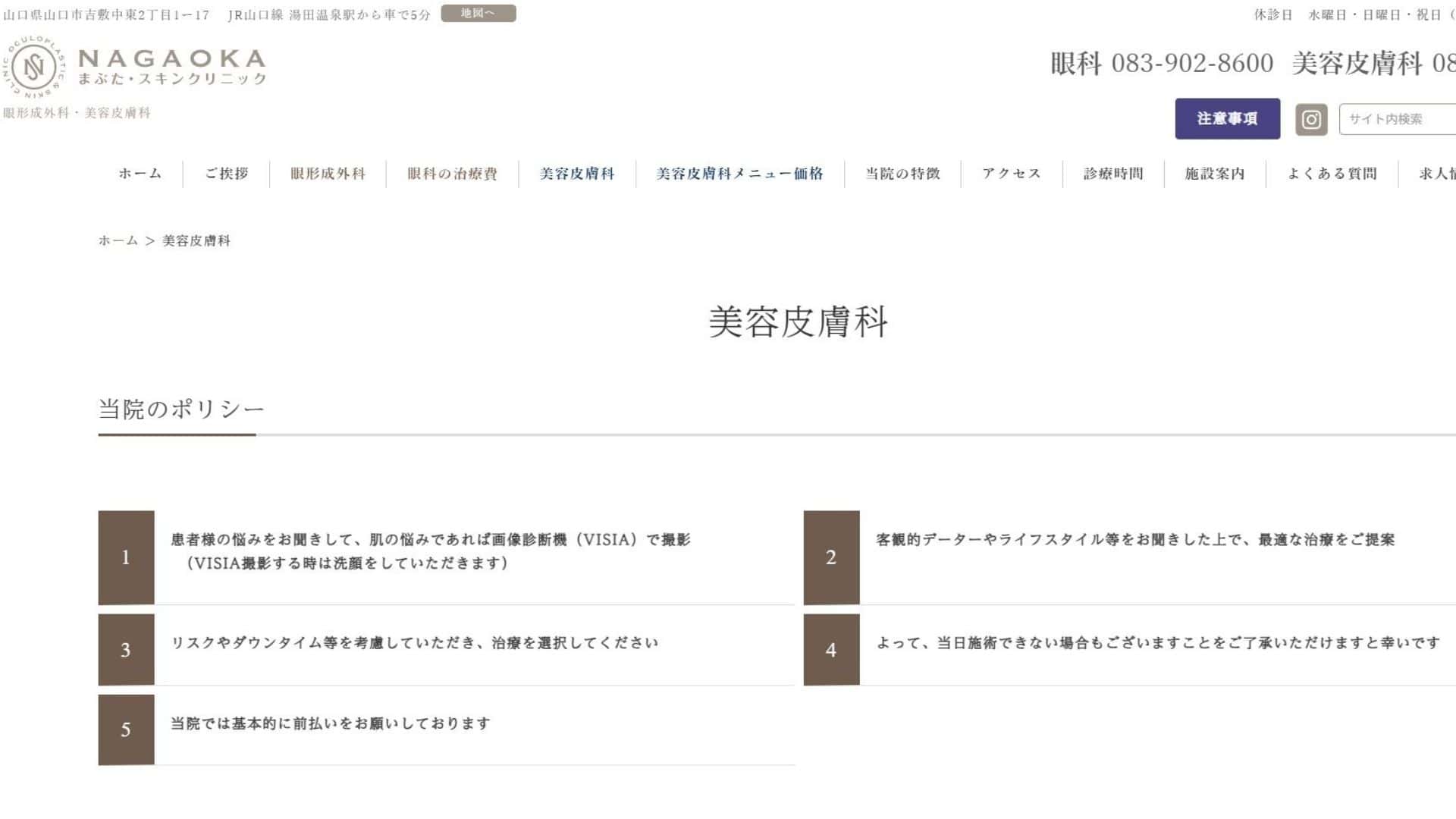This screenshot has height=819, width=1456.
Task: Open the 地図へ map button
Action: coord(479,13)
